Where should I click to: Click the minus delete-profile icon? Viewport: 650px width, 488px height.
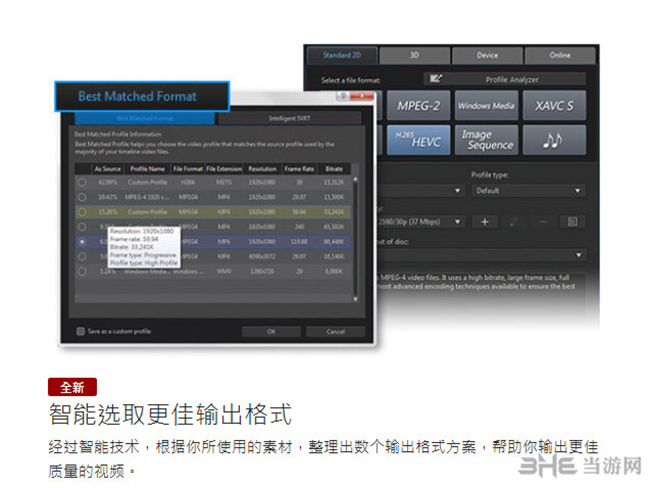(x=543, y=222)
